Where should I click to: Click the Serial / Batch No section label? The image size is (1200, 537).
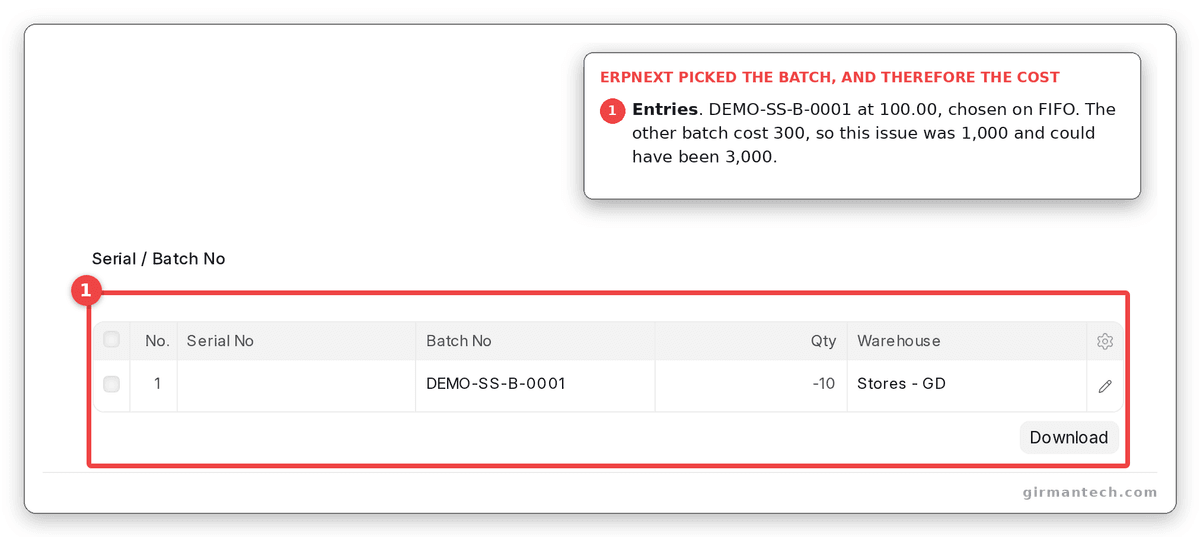pos(159,259)
